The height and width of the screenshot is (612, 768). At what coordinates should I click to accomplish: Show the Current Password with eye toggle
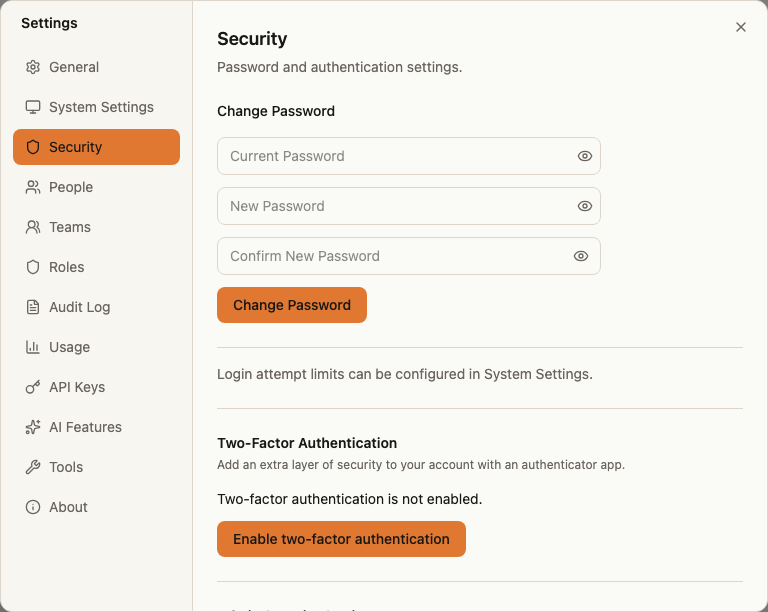[585, 156]
